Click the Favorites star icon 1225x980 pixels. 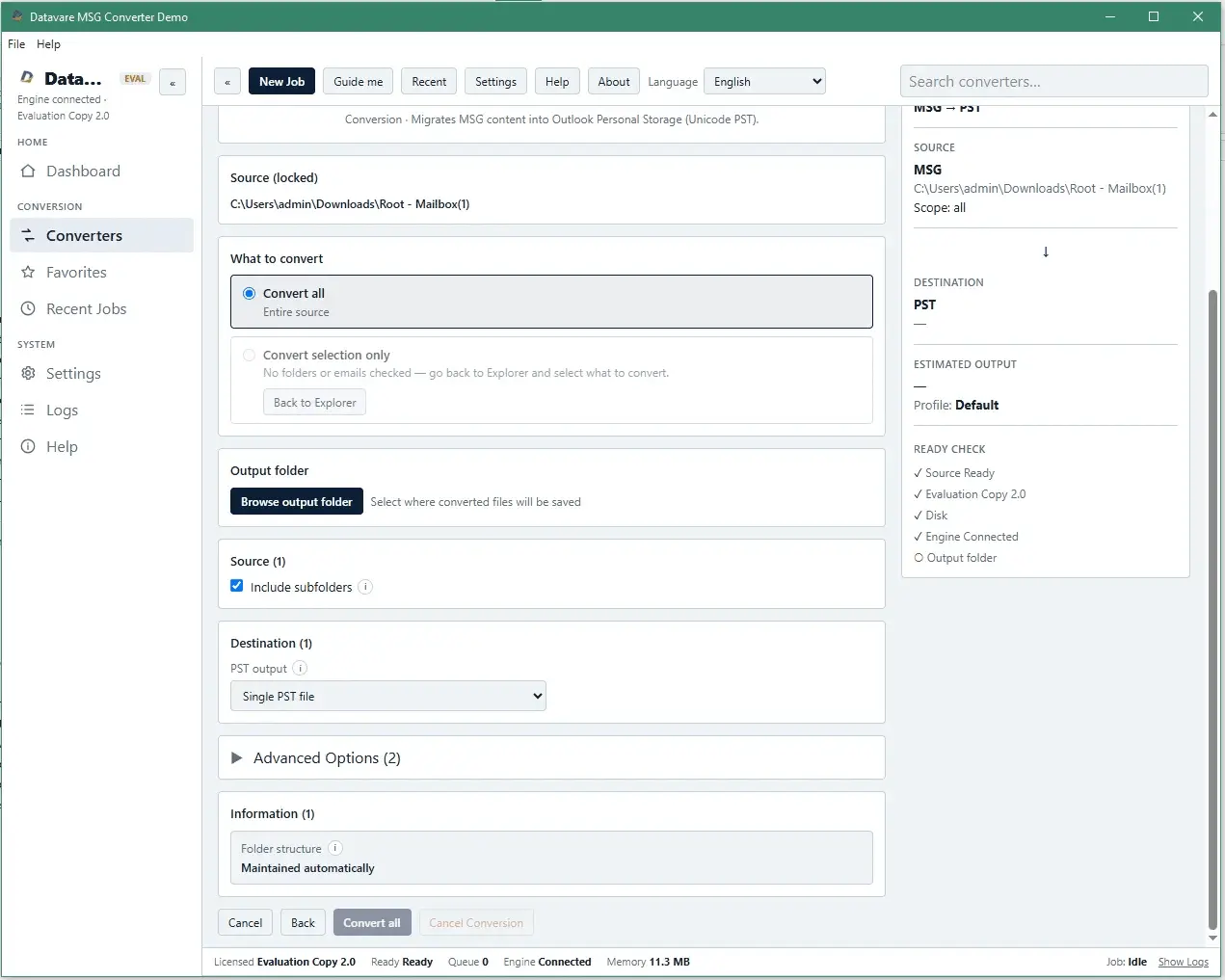tap(28, 272)
